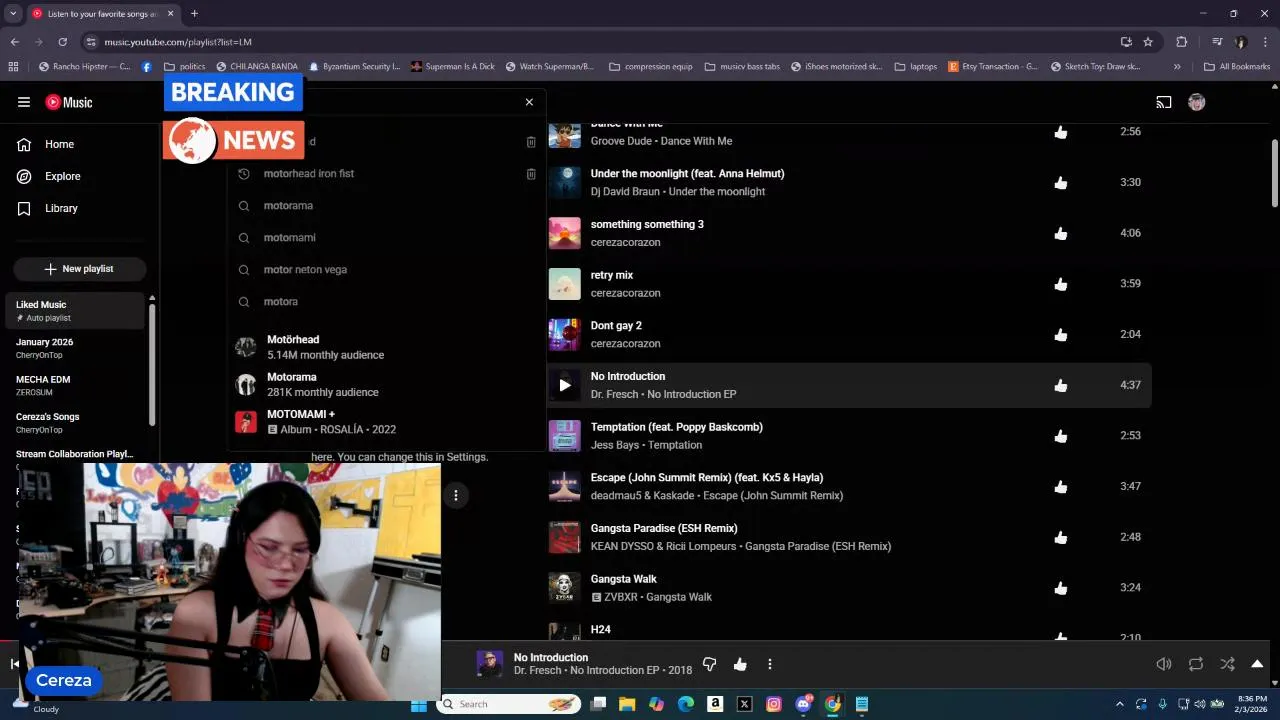Show hidden system tray icons
1280x720 pixels.
[1119, 704]
